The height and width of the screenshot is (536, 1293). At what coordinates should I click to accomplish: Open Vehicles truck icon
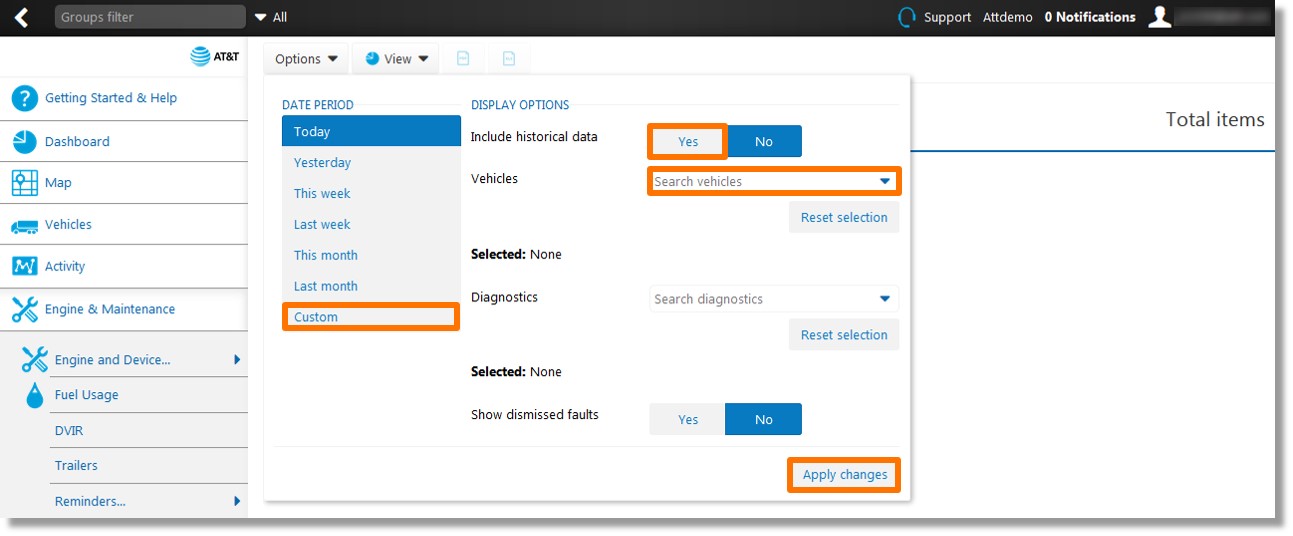25,225
